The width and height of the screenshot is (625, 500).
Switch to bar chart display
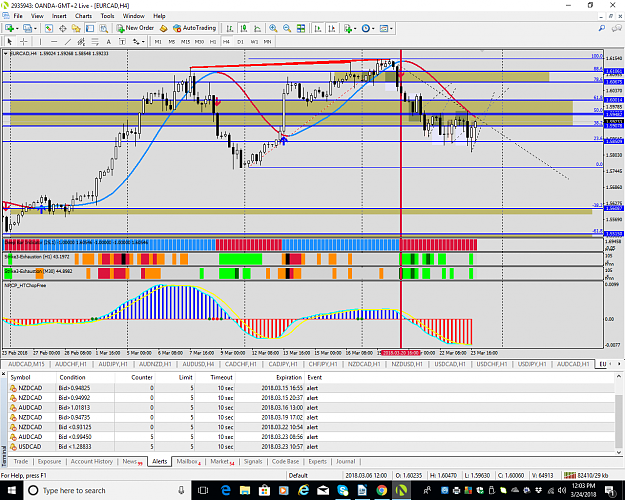point(230,28)
